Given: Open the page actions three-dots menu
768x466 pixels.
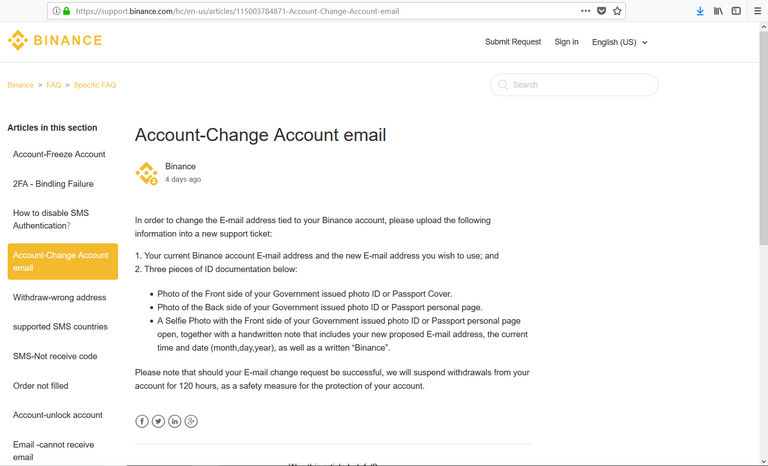Looking at the screenshot, I should (x=586, y=11).
